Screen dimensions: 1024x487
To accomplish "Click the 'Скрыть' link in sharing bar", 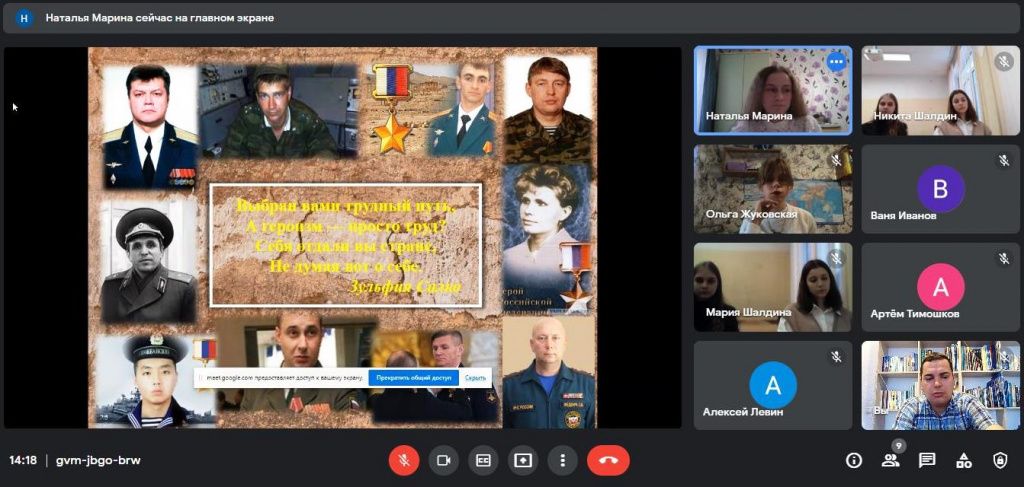I will (x=475, y=377).
